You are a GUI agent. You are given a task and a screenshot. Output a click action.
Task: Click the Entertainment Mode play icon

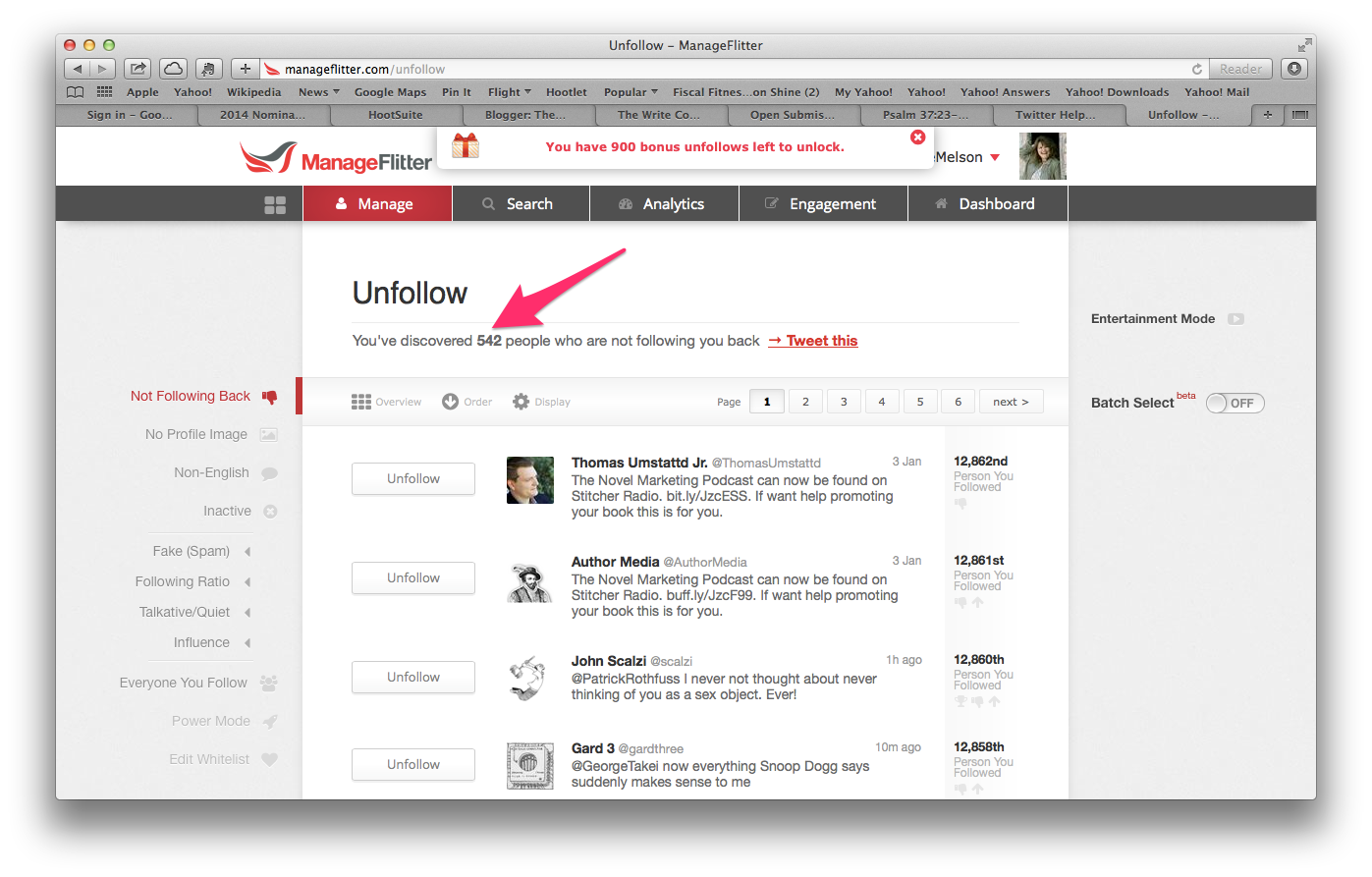pyautogui.click(x=1236, y=319)
